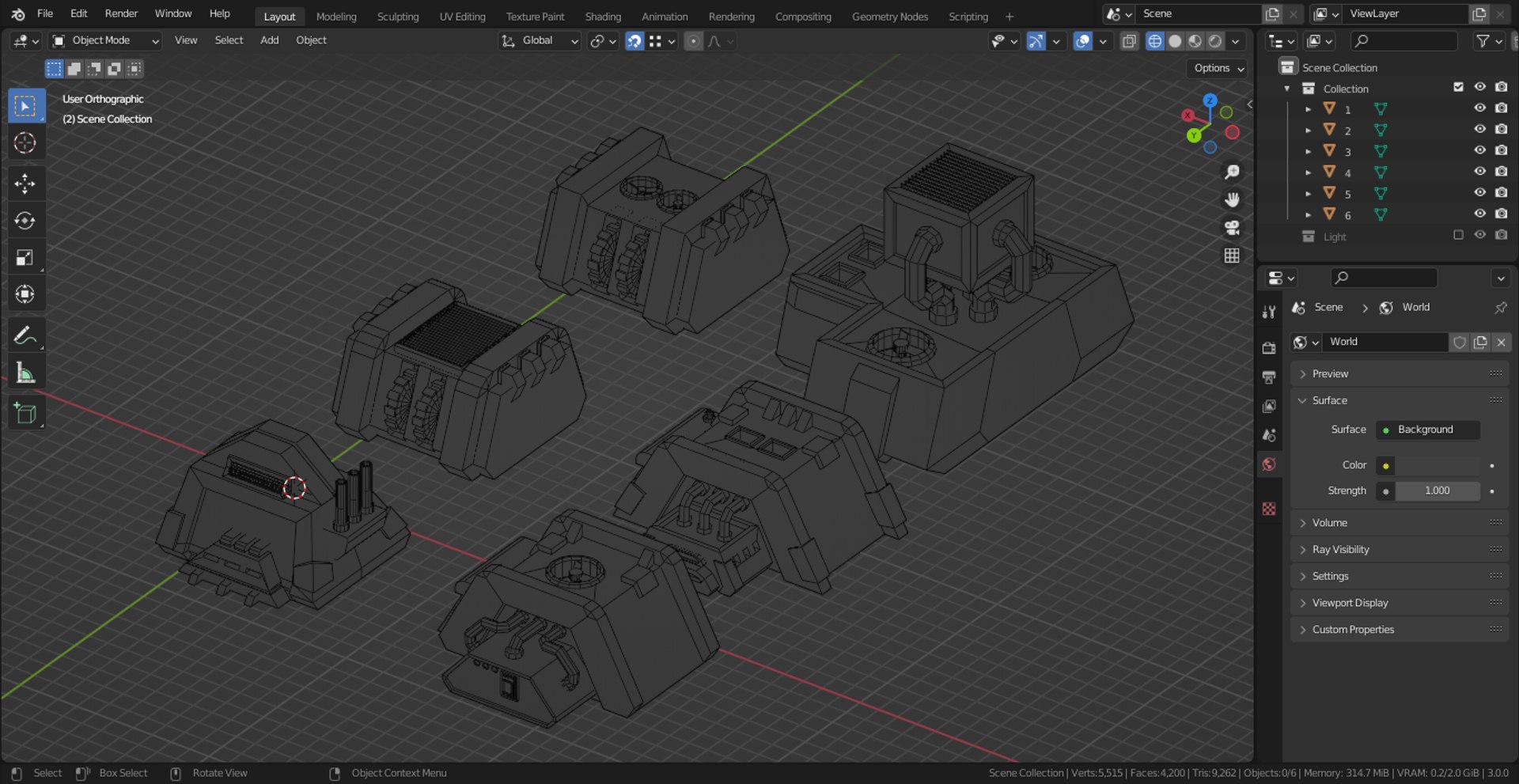The height and width of the screenshot is (784, 1519).
Task: Click the pan view hand icon
Action: pyautogui.click(x=1232, y=199)
